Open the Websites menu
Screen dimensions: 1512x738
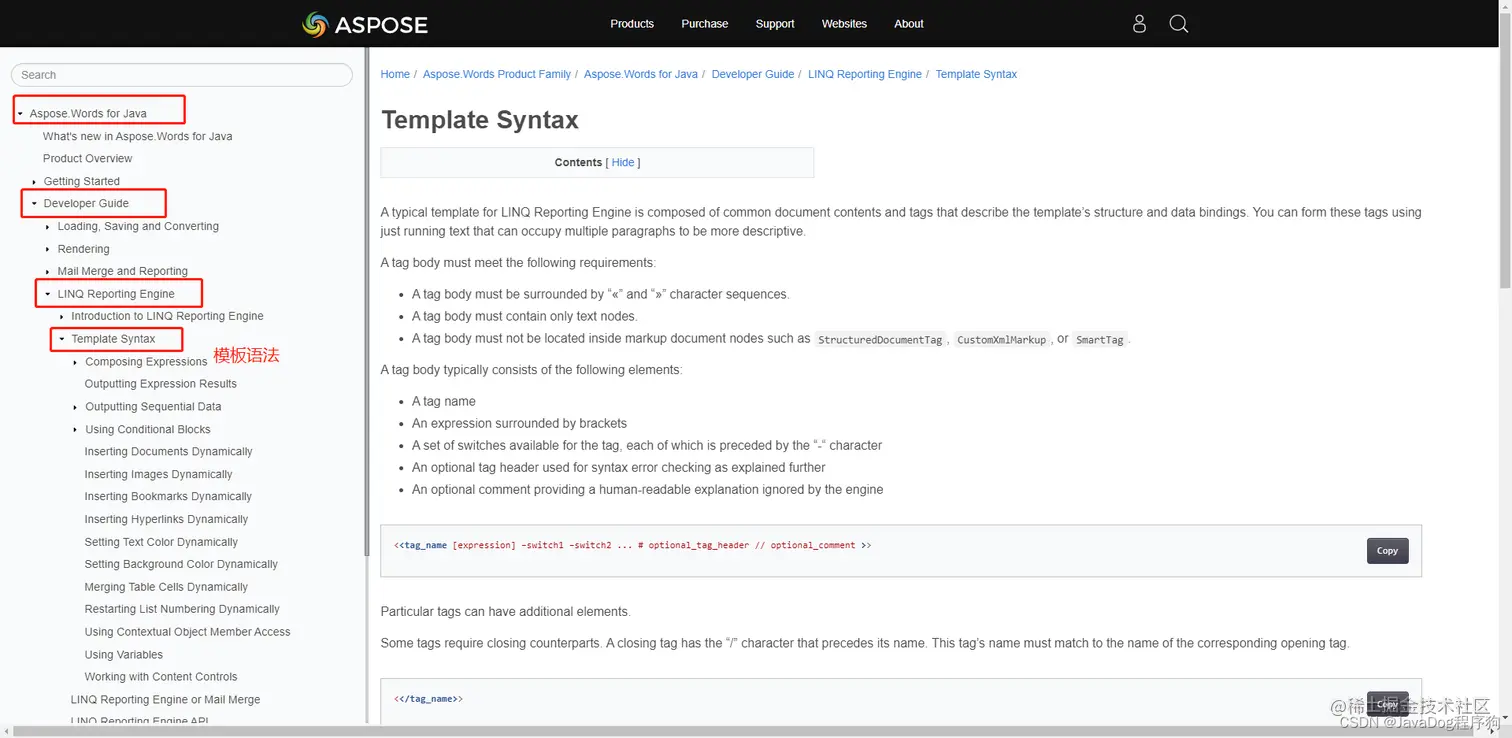click(844, 24)
